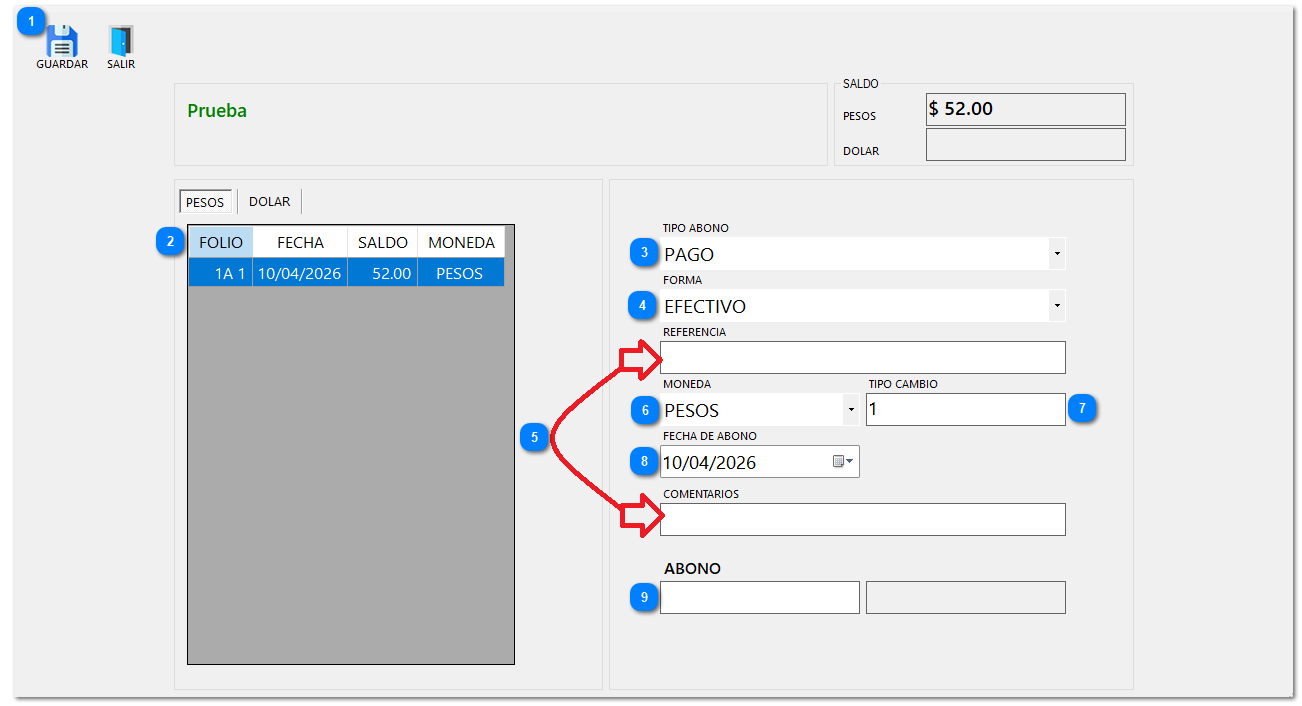Click the 10/04/2026 cell in table
This screenshot has width=1302, height=706.
[300, 273]
